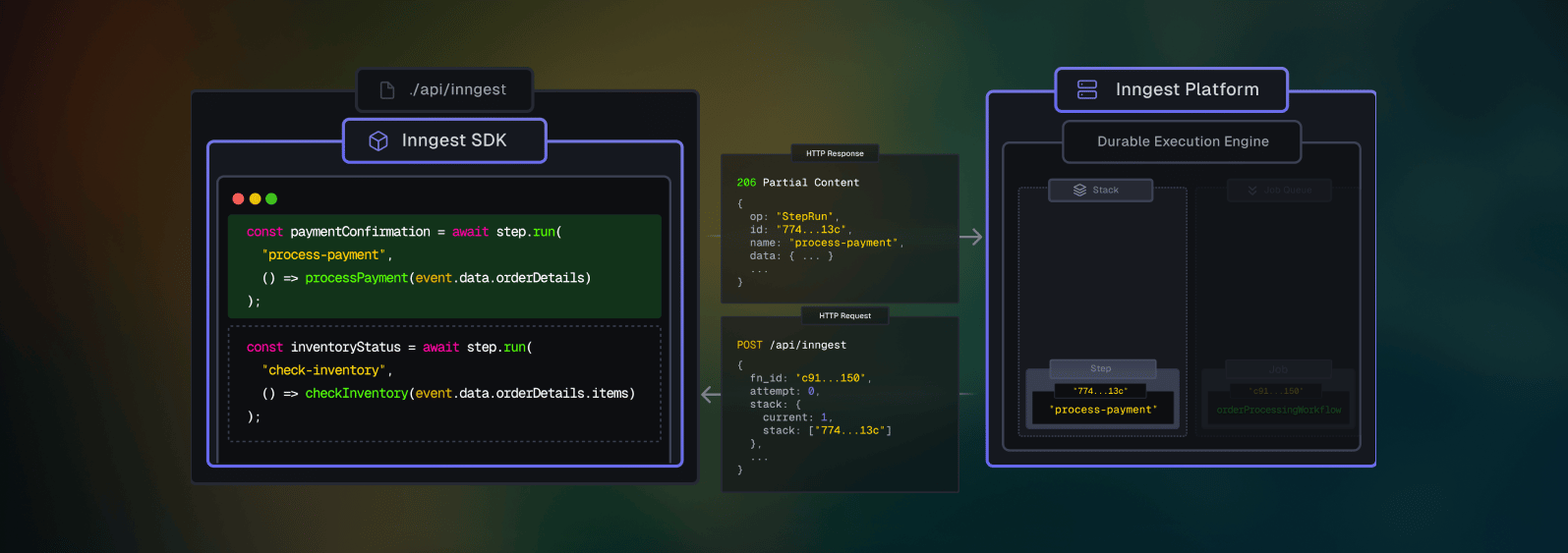1568x553 pixels.
Task: Select the ./api/inngest file tab
Action: click(444, 90)
